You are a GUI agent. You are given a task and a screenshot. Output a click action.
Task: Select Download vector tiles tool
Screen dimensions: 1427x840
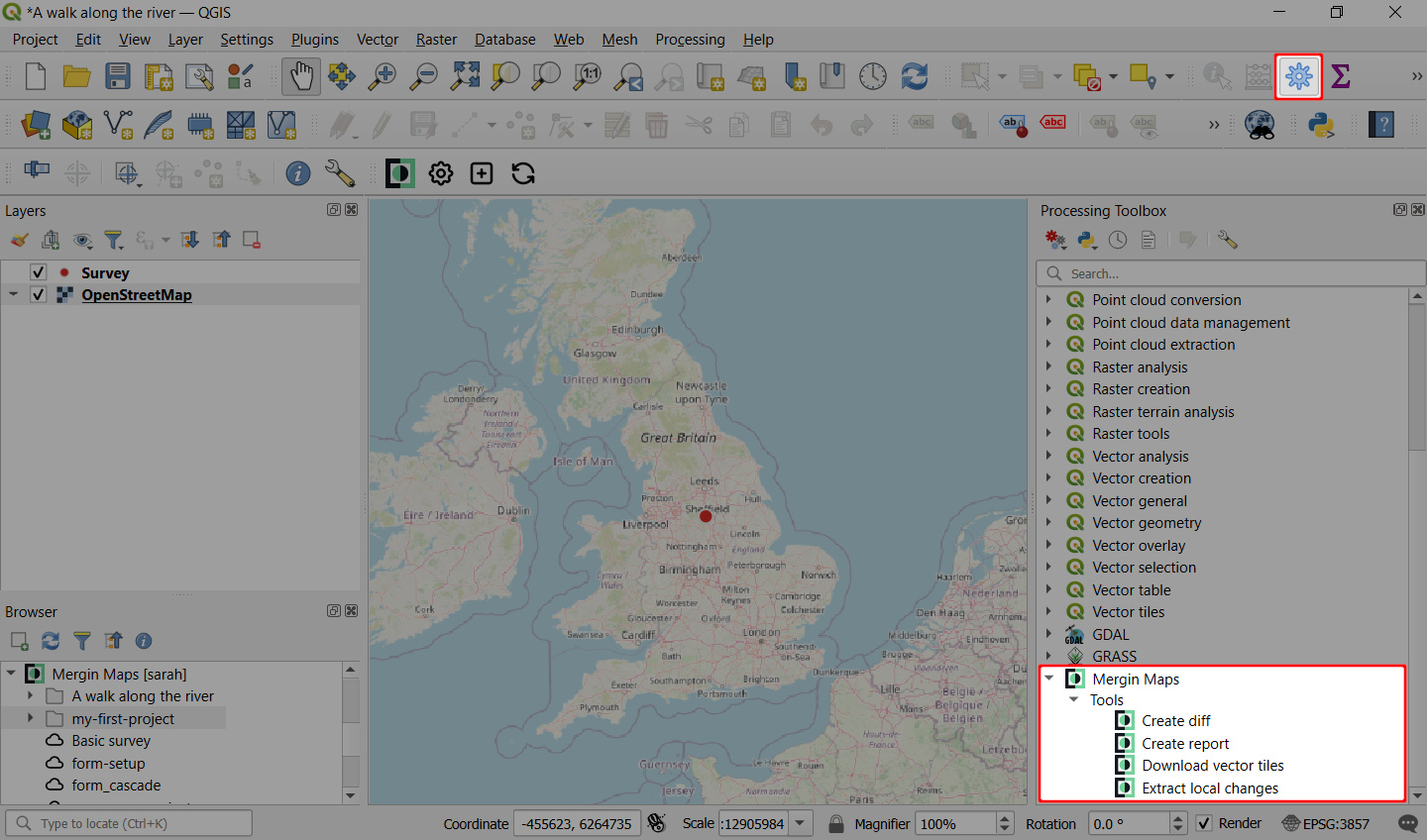pos(1212,766)
